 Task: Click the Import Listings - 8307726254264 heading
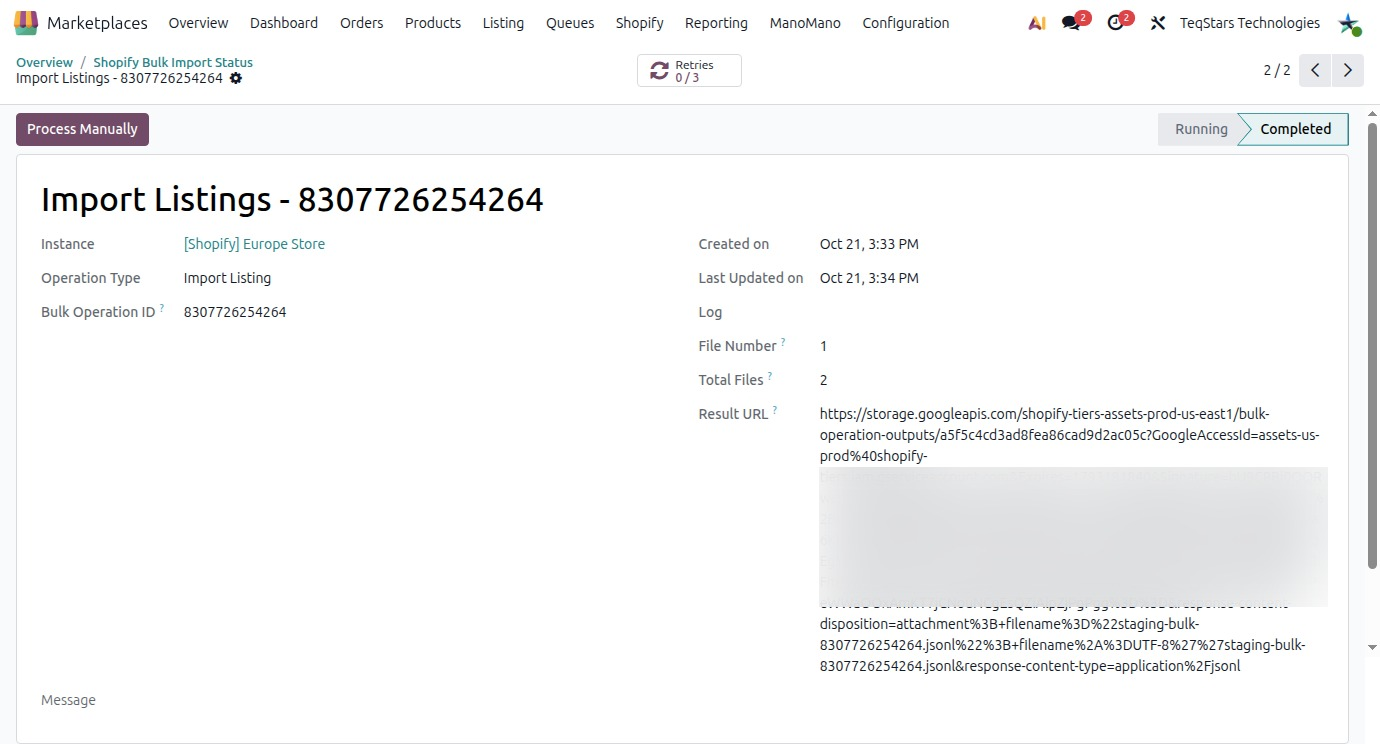click(292, 200)
